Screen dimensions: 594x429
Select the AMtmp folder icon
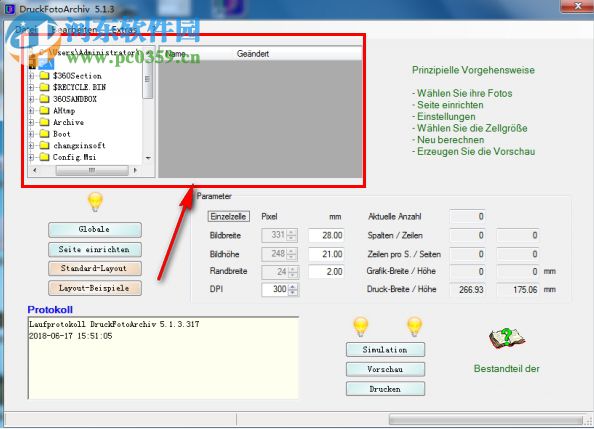(45, 111)
